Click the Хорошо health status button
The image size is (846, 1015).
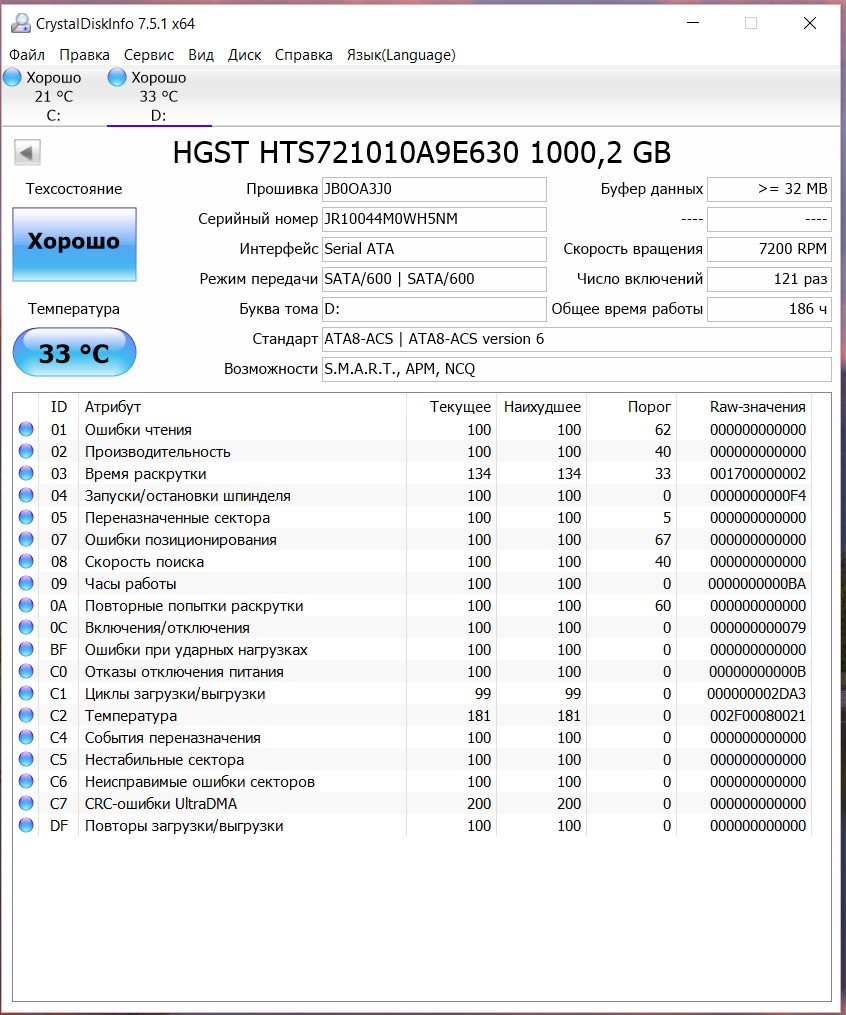74,244
